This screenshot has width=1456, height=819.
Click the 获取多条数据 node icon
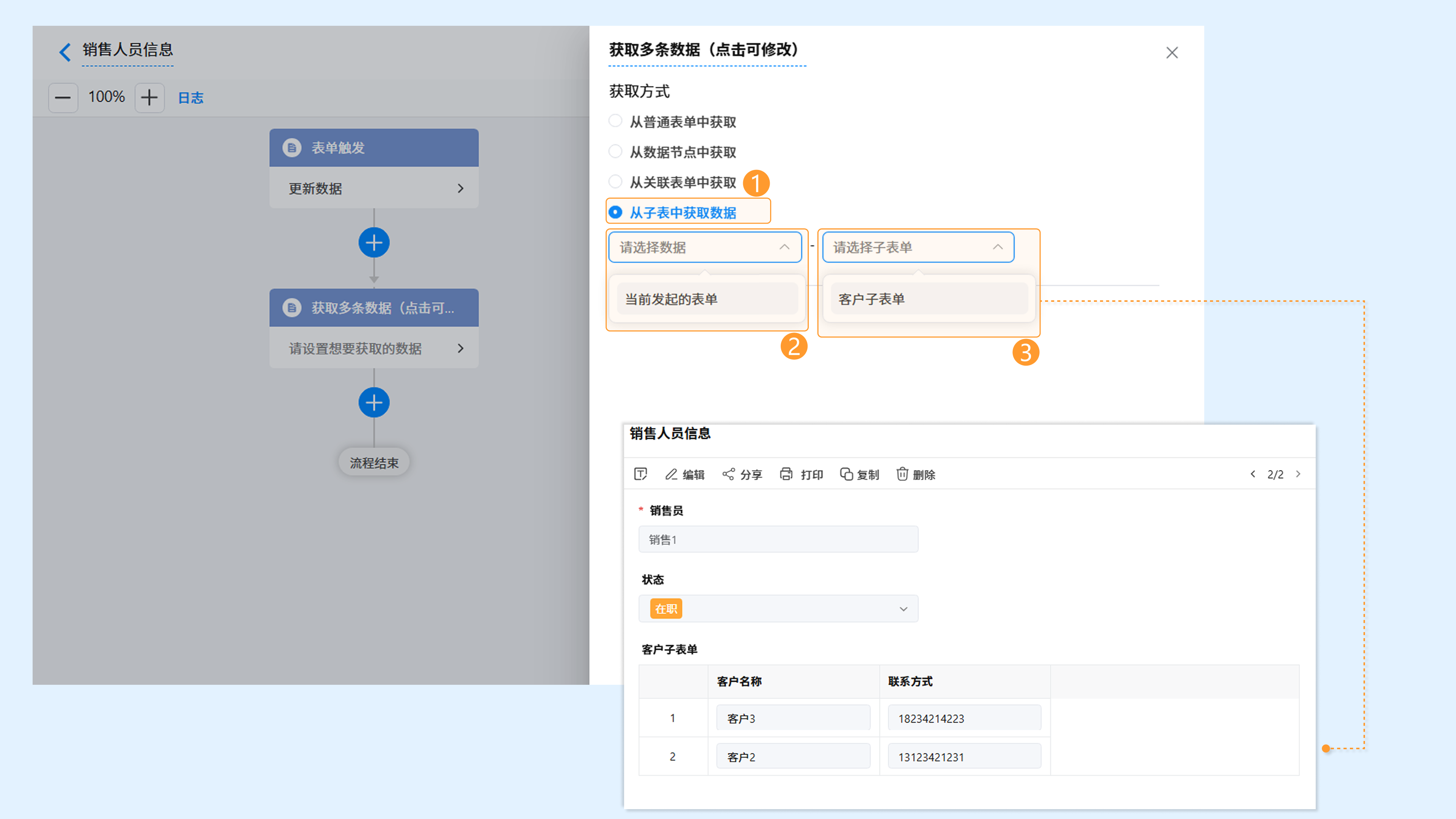(292, 308)
